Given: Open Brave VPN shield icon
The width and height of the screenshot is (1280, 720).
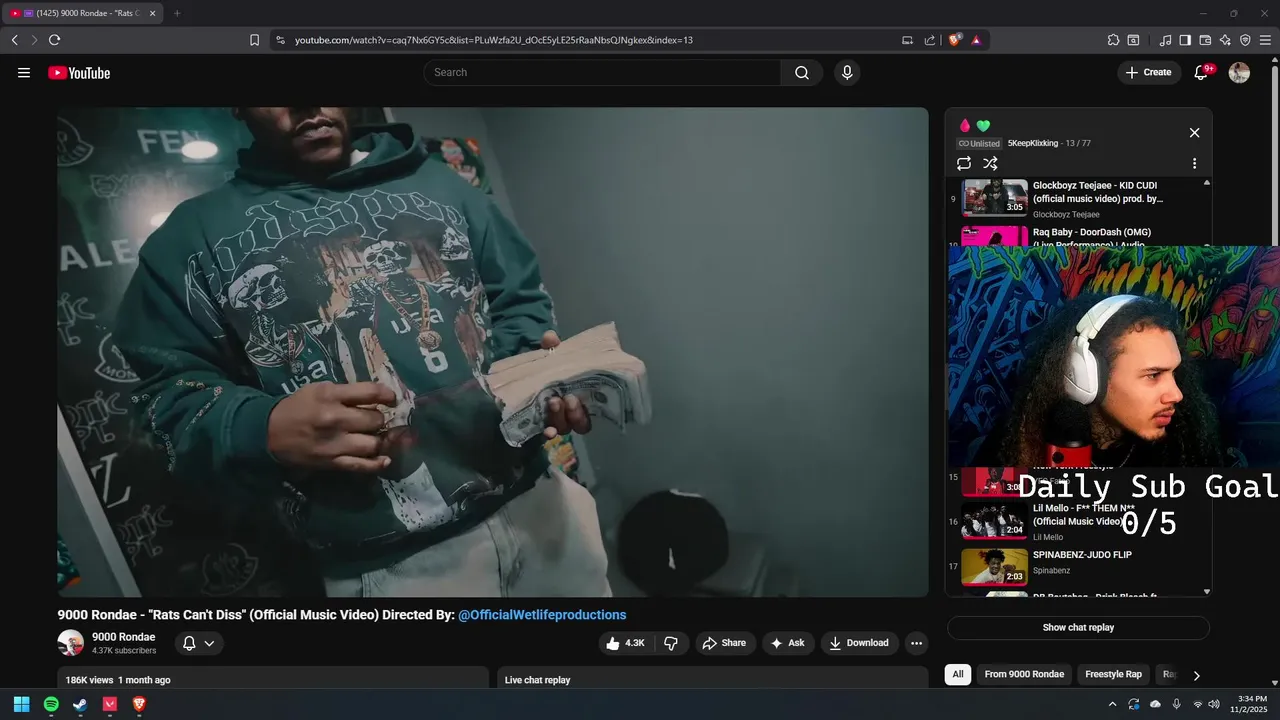Looking at the screenshot, I should (1245, 40).
